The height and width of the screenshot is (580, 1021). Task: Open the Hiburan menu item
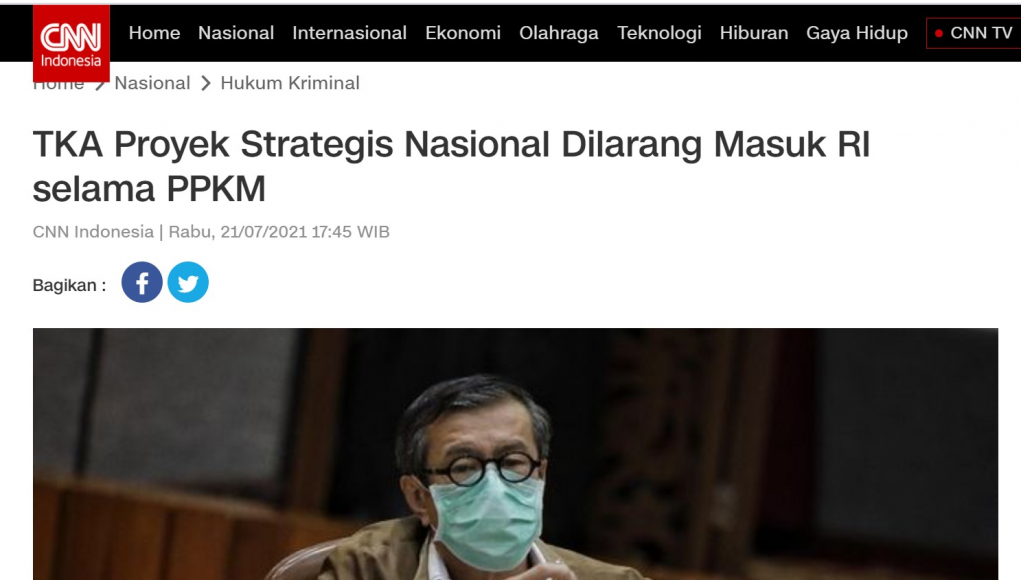point(753,33)
